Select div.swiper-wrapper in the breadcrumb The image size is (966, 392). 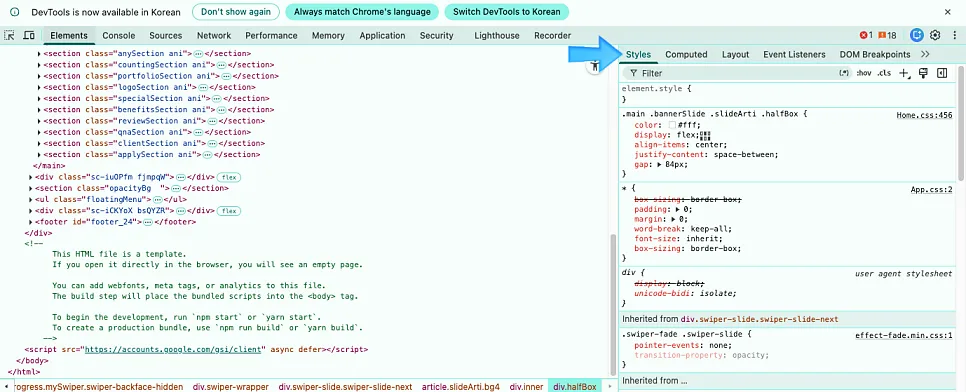click(230, 387)
